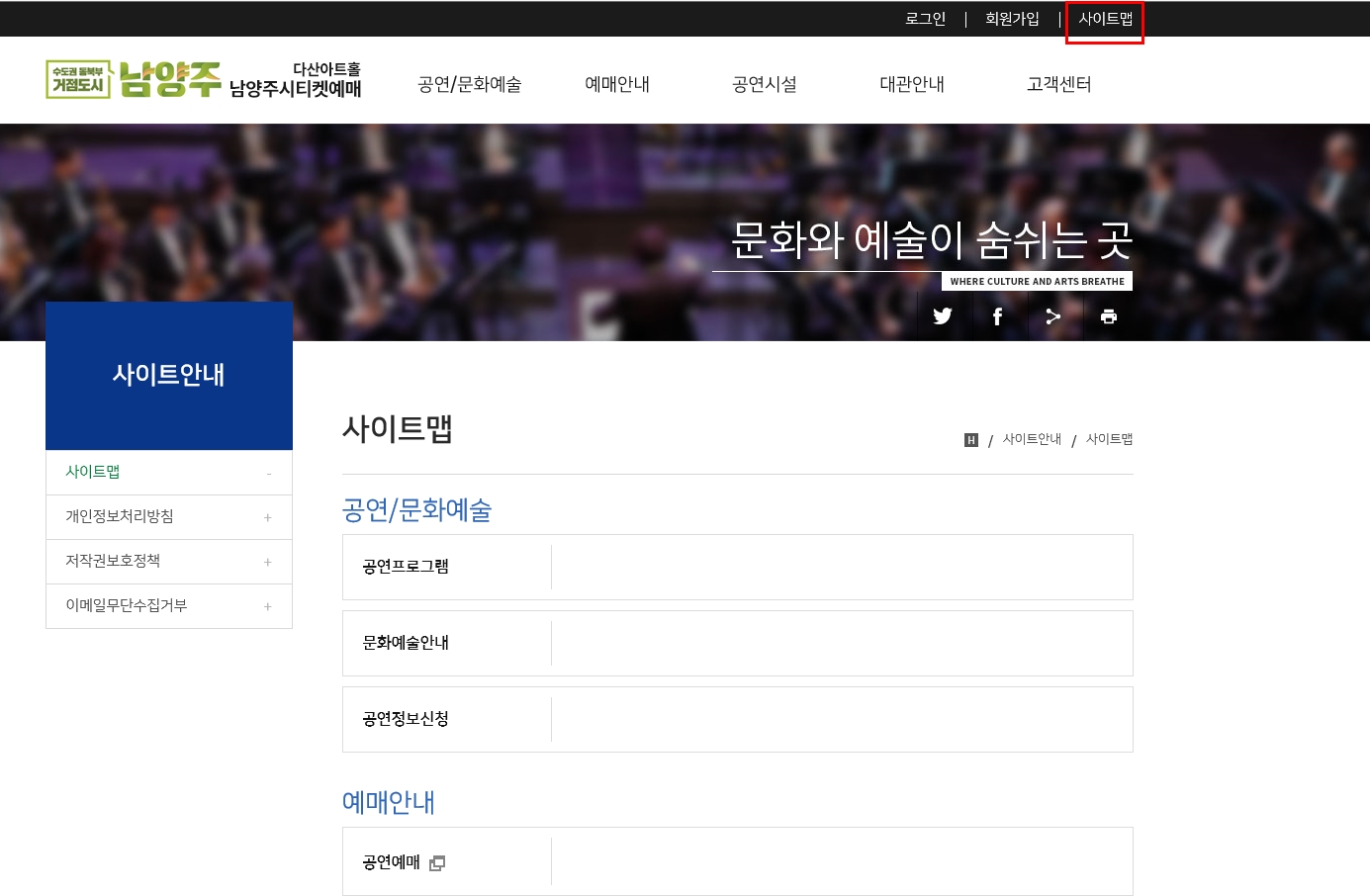The width and height of the screenshot is (1370, 896).
Task: Click the Facebook share icon
Action: coord(997,316)
